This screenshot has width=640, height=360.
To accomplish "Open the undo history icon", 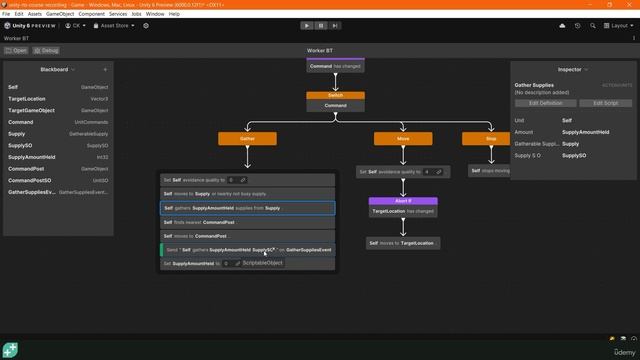I will click(577, 26).
